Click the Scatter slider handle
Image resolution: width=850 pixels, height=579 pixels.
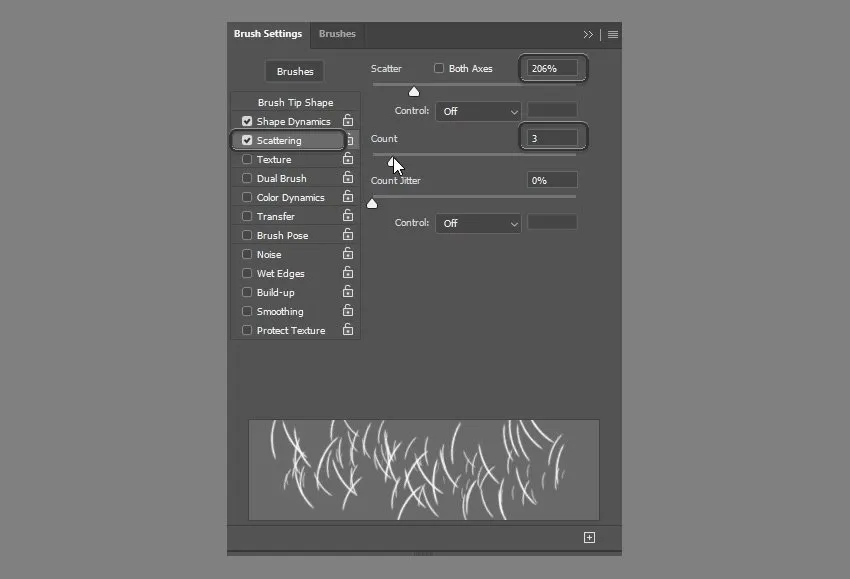tap(414, 92)
